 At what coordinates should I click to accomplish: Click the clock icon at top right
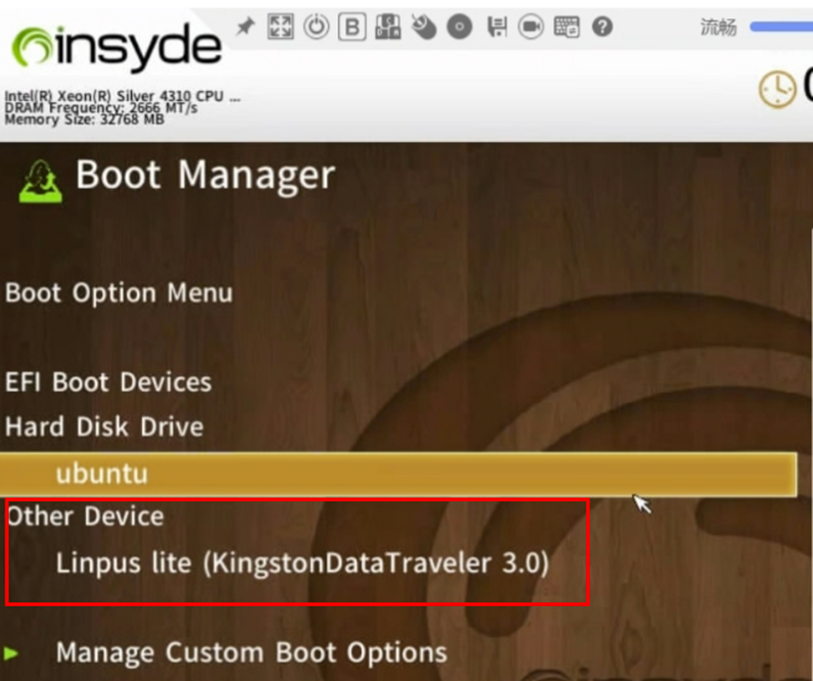(x=777, y=90)
